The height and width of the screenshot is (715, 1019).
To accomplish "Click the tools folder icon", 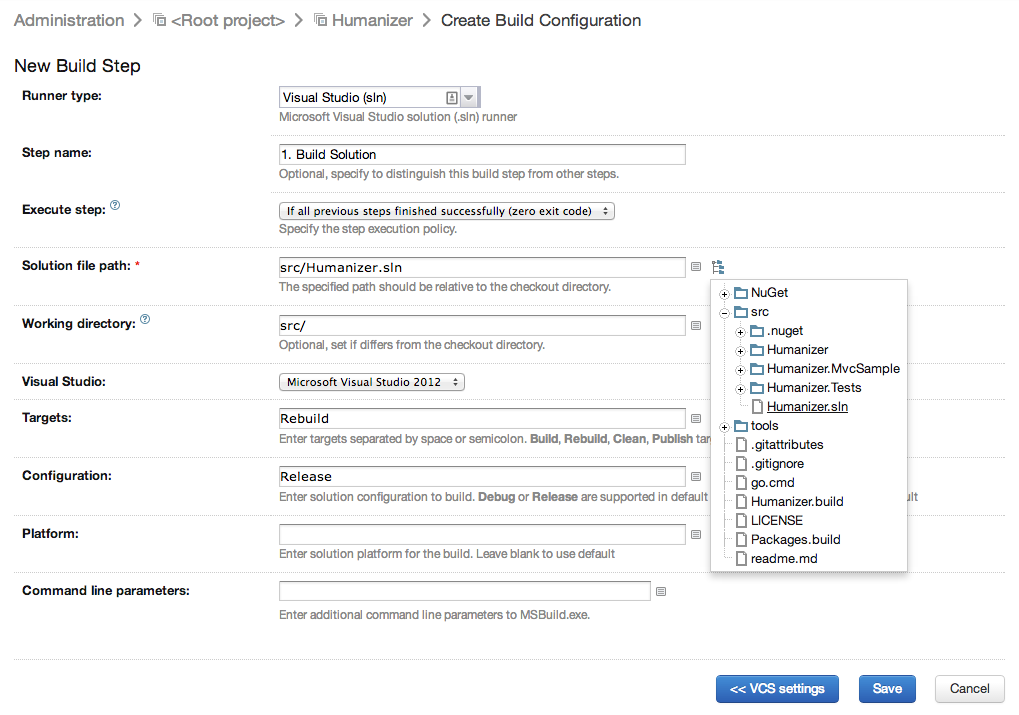I will [x=741, y=426].
